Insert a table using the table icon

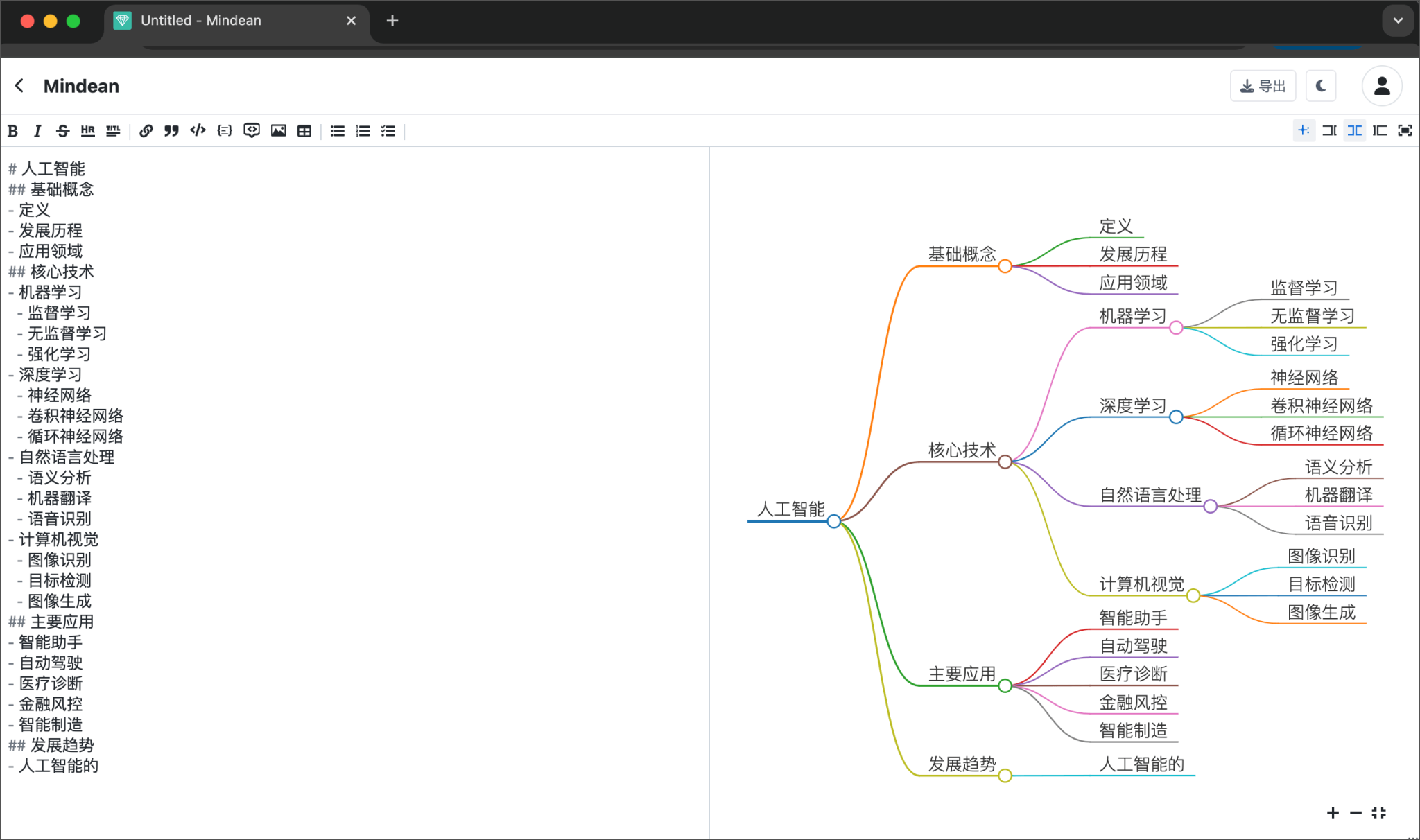tap(304, 131)
